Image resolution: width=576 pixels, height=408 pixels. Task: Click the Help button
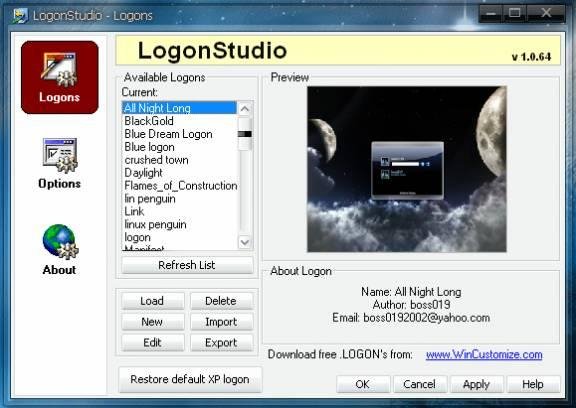(x=533, y=384)
